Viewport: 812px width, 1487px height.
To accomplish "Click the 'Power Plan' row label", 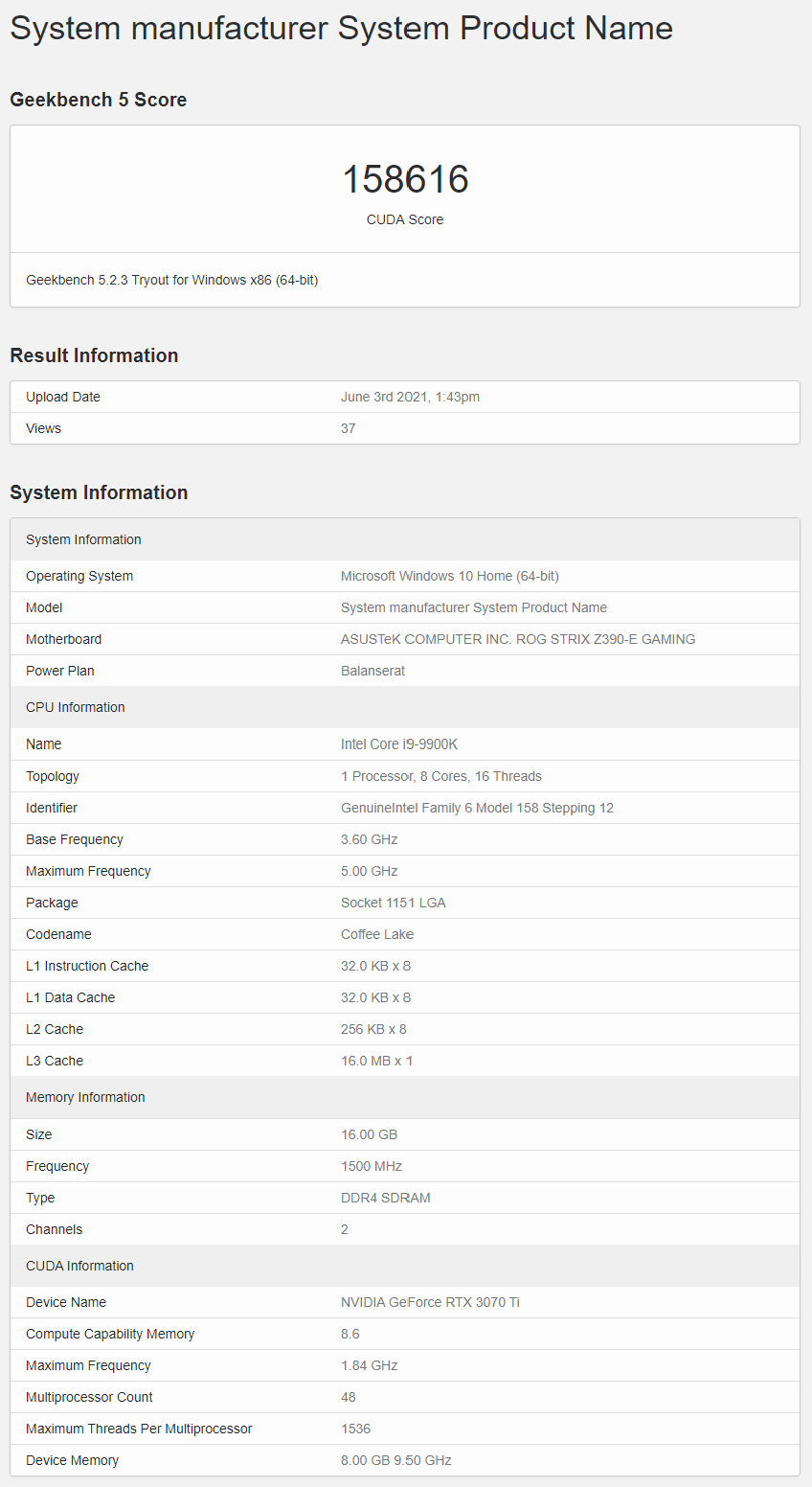I will click(60, 671).
